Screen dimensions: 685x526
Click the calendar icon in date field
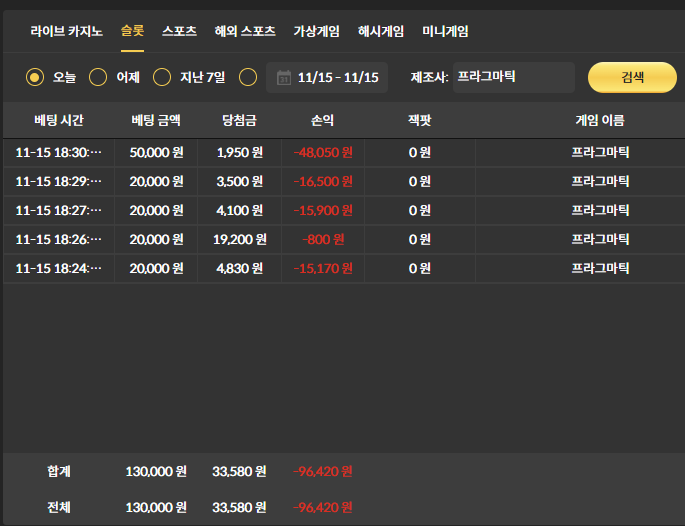point(283,77)
